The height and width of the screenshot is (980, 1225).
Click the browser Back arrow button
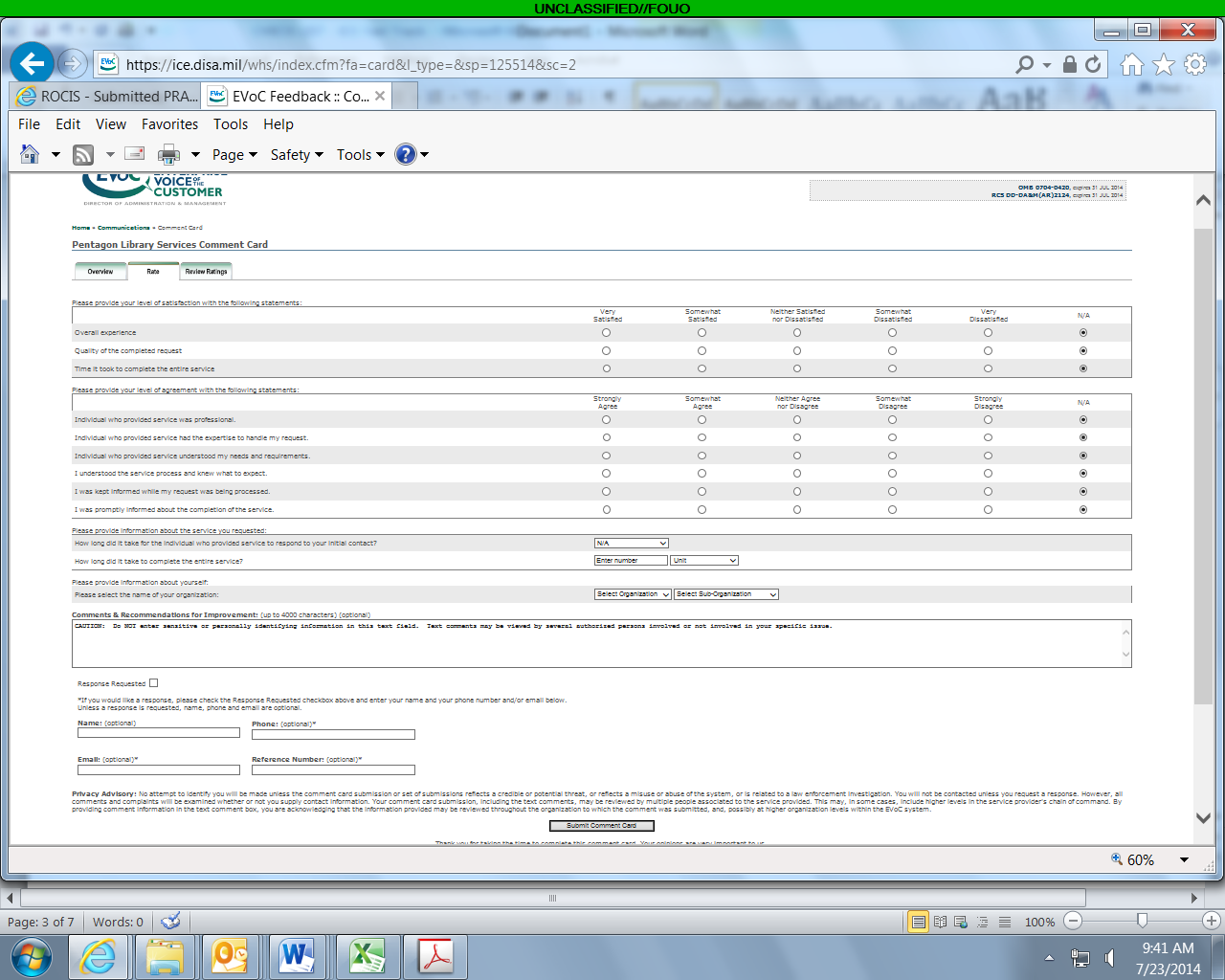click(x=32, y=64)
